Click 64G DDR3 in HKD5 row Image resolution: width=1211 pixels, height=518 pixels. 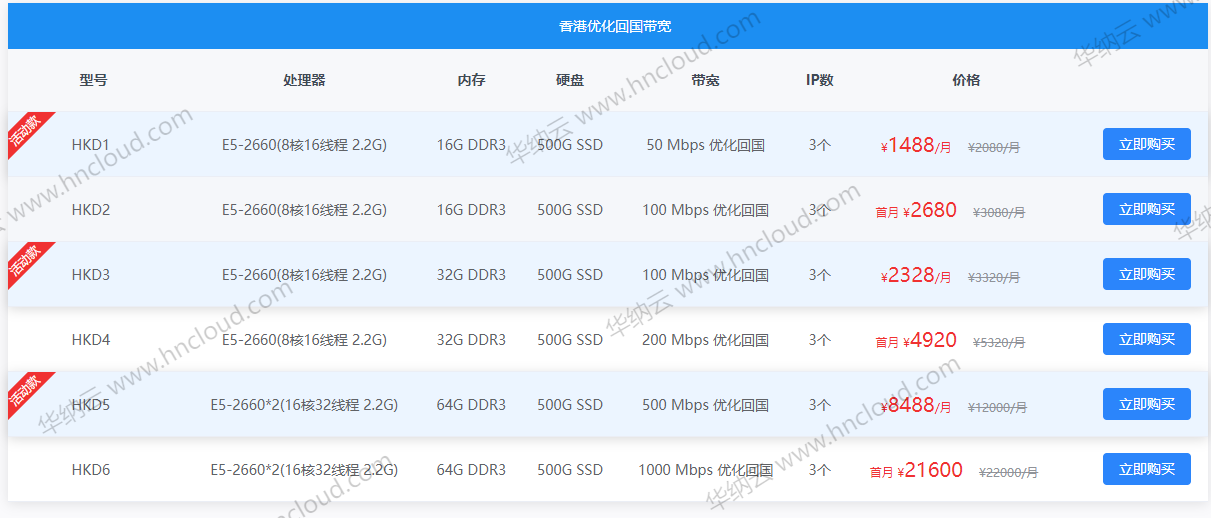(471, 405)
